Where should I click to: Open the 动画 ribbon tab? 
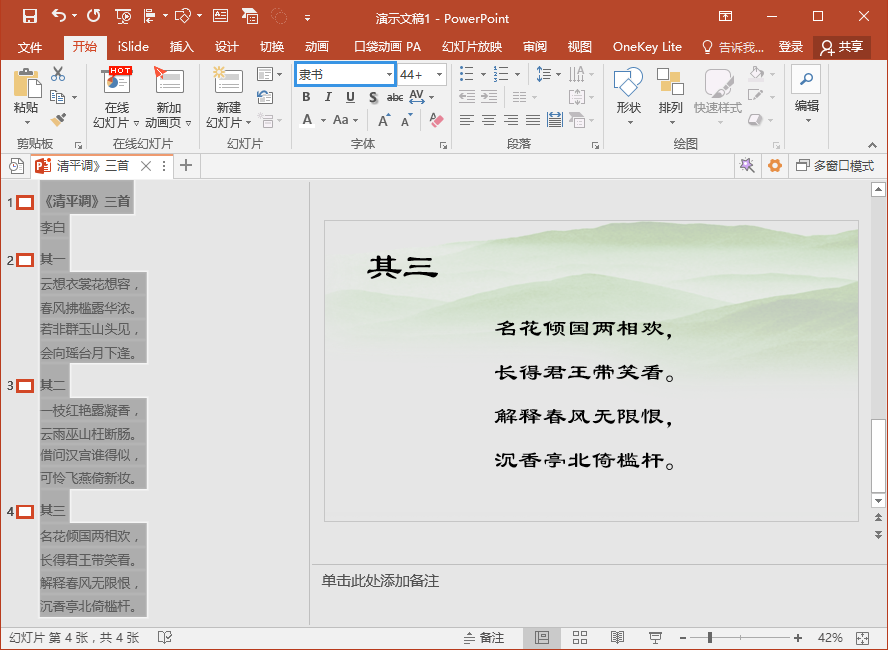pyautogui.click(x=317, y=47)
